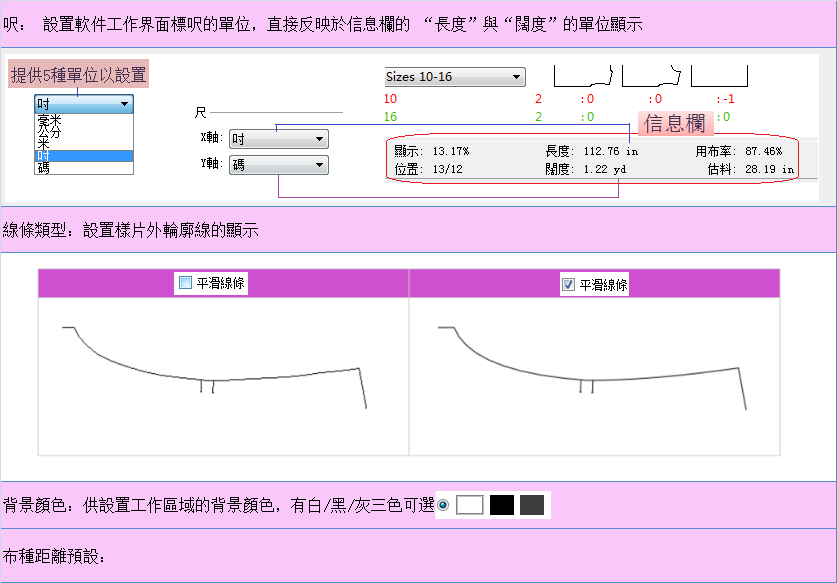Open the Sizes 10-16 dropdown
The width and height of the screenshot is (837, 583).
click(454, 76)
